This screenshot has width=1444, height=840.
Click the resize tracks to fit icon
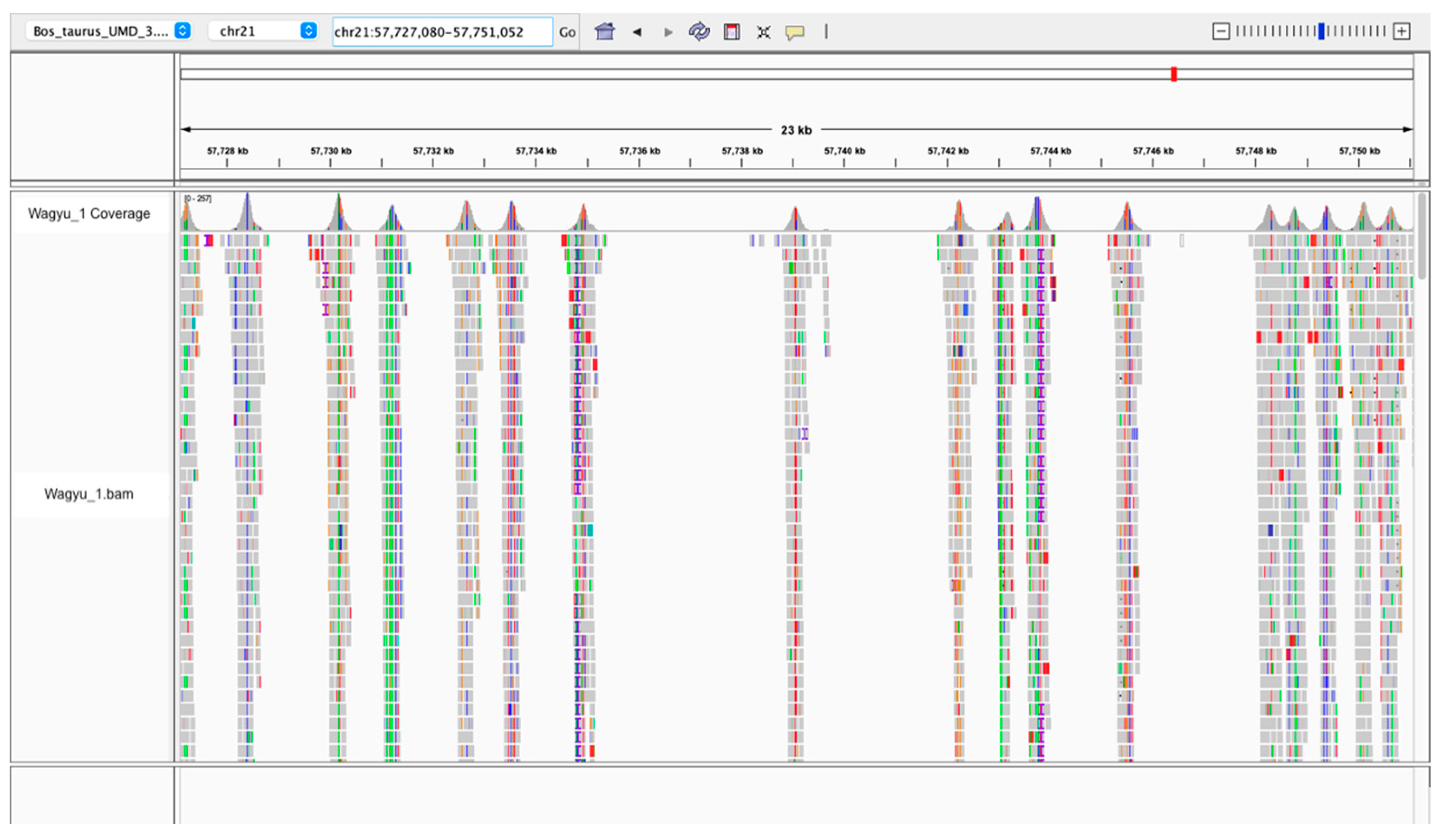tap(763, 32)
